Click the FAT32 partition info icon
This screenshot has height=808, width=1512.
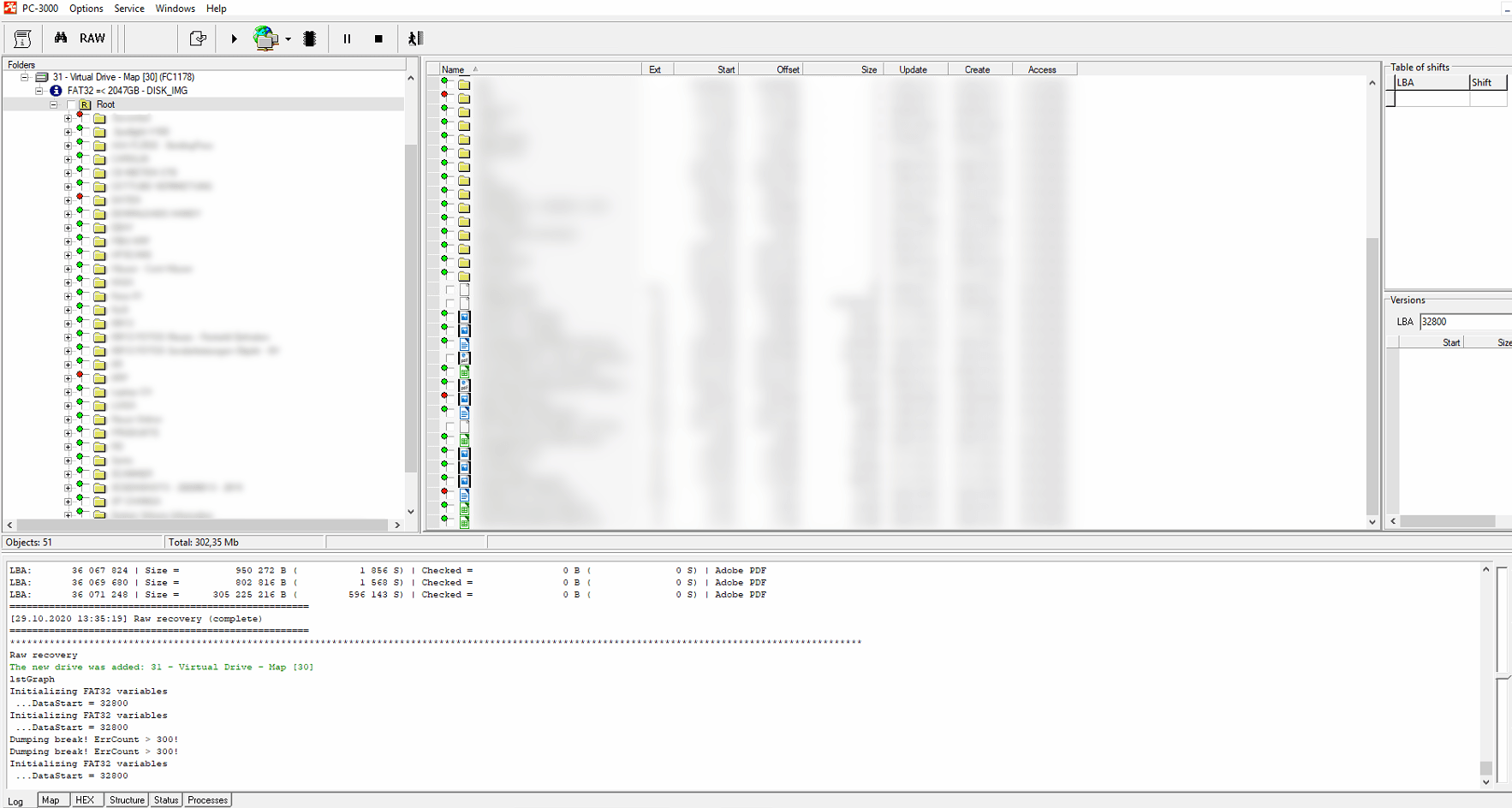56,91
